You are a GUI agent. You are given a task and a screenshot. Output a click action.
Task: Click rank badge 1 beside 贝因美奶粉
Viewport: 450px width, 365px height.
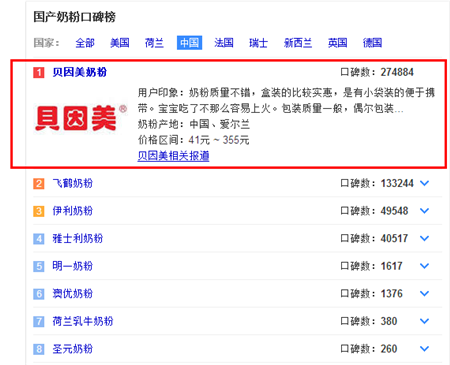39,72
